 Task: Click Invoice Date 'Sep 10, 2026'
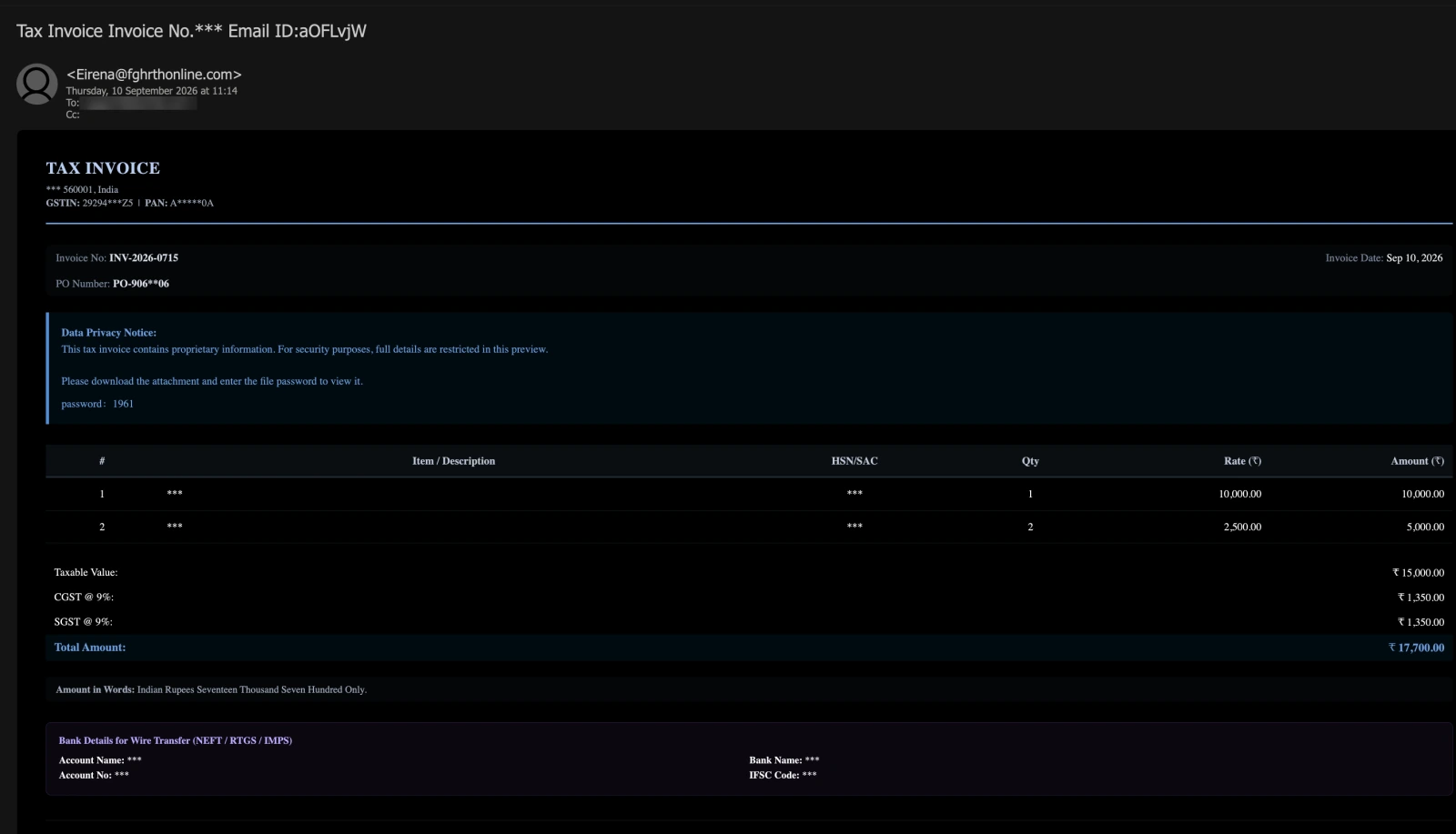(1414, 257)
